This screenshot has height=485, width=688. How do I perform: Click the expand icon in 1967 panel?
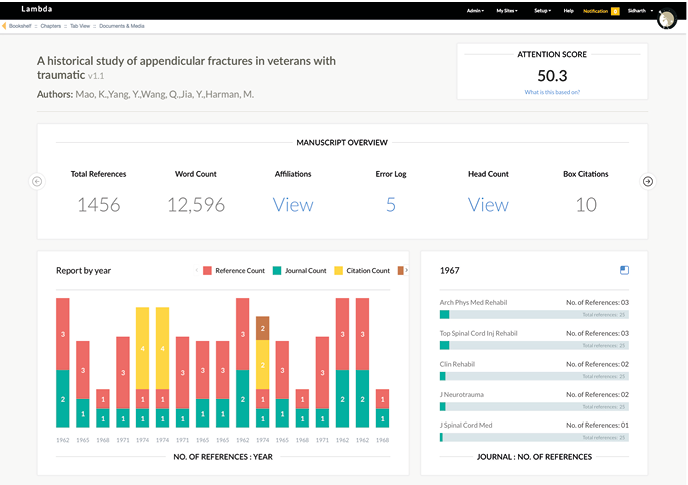pos(625,270)
